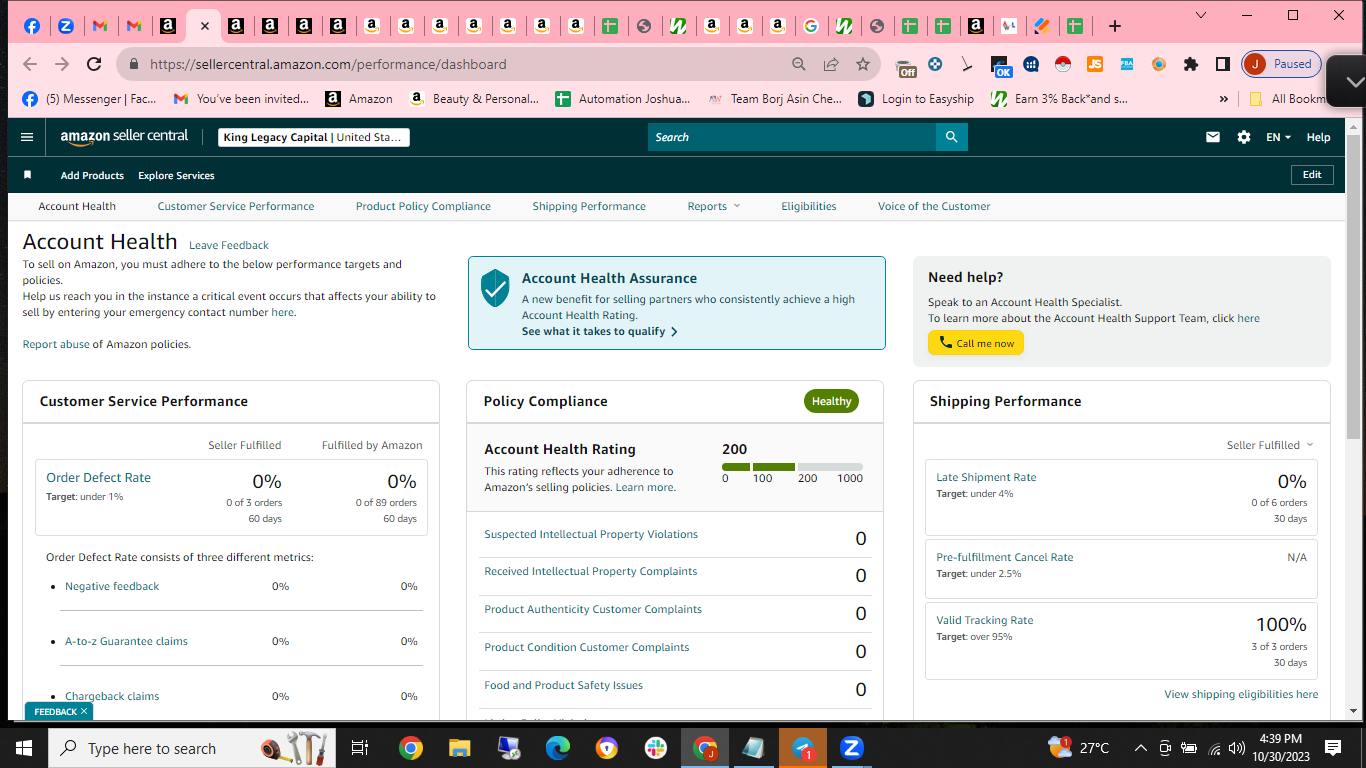Viewport: 1366px width, 768px height.
Task: Open King Legacy Capital account switcher
Action: [314, 137]
